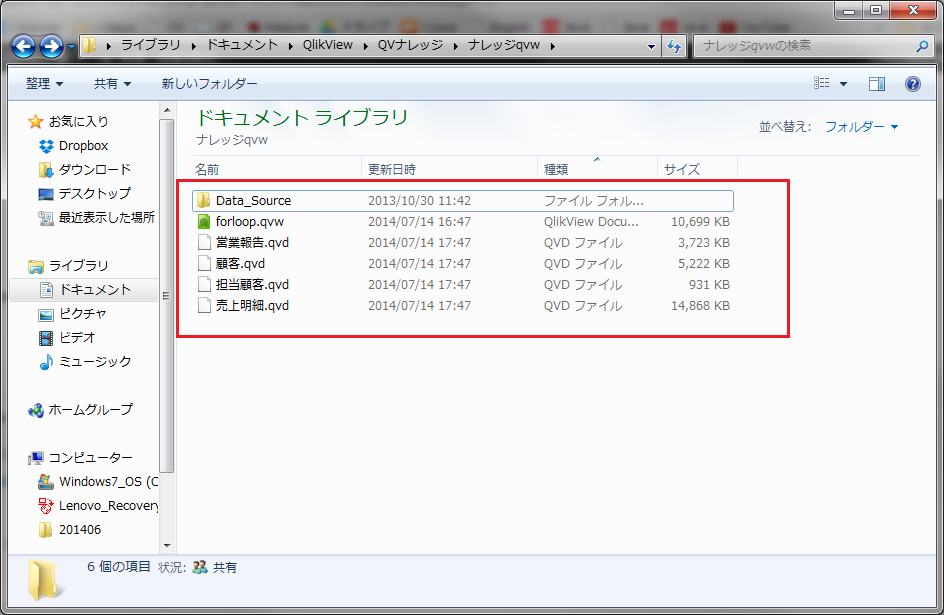Open Help with the question mark icon
This screenshot has width=944, height=615.
pos(913,84)
